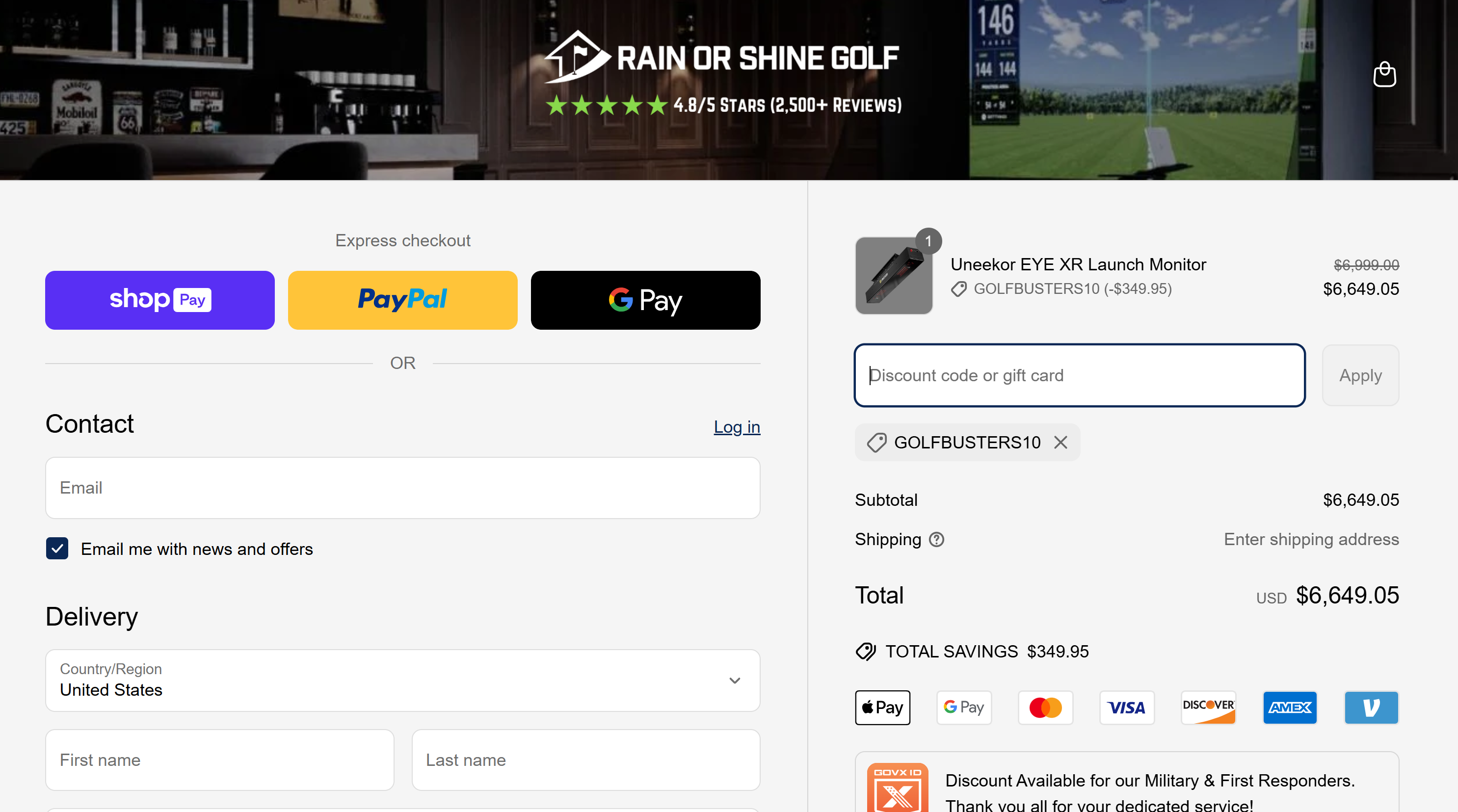
Task: Click the Venmo payment icon
Action: (1372, 707)
